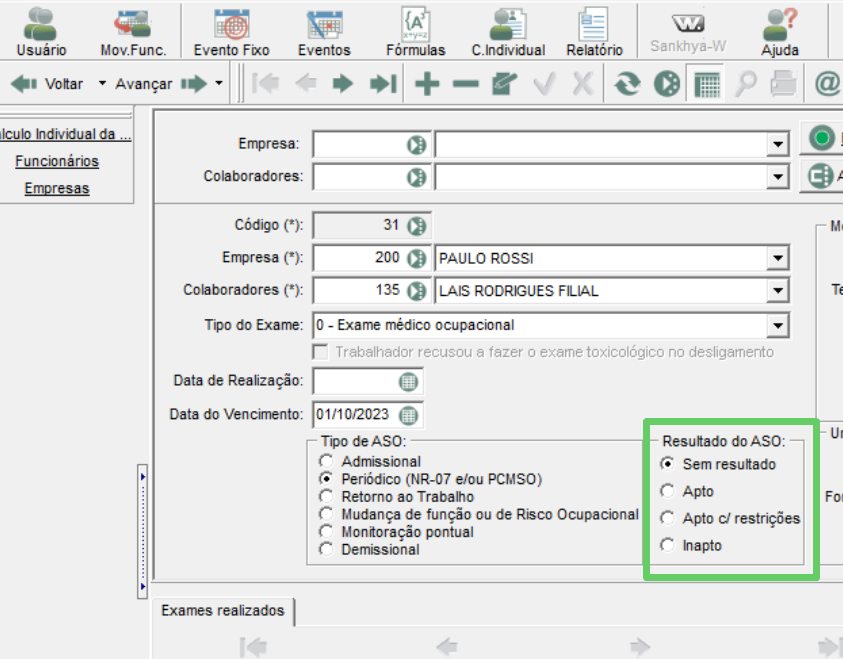Click the magnifier search icon

[746, 83]
